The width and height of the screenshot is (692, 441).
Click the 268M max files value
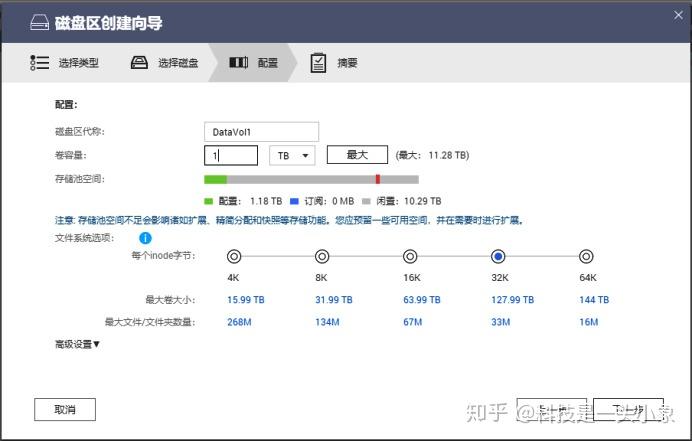pyautogui.click(x=239, y=322)
